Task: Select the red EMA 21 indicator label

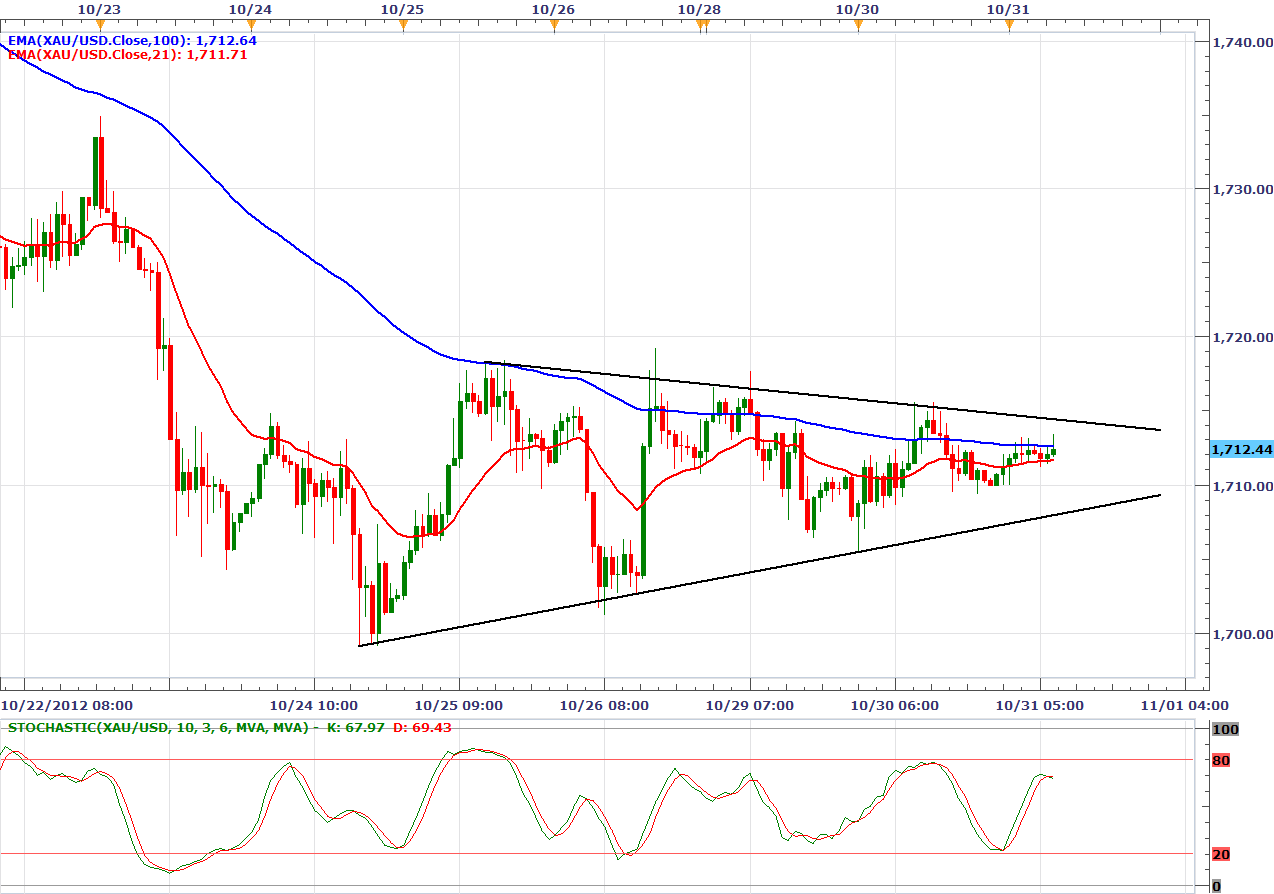Action: click(x=127, y=55)
